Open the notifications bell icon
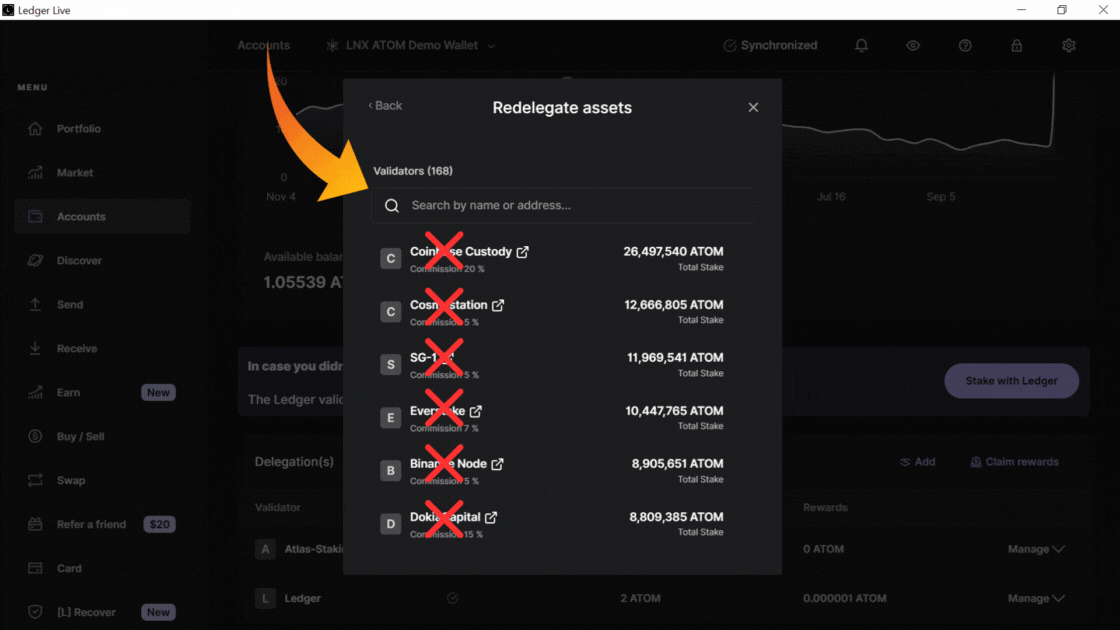Viewport: 1120px width, 630px height. click(861, 46)
